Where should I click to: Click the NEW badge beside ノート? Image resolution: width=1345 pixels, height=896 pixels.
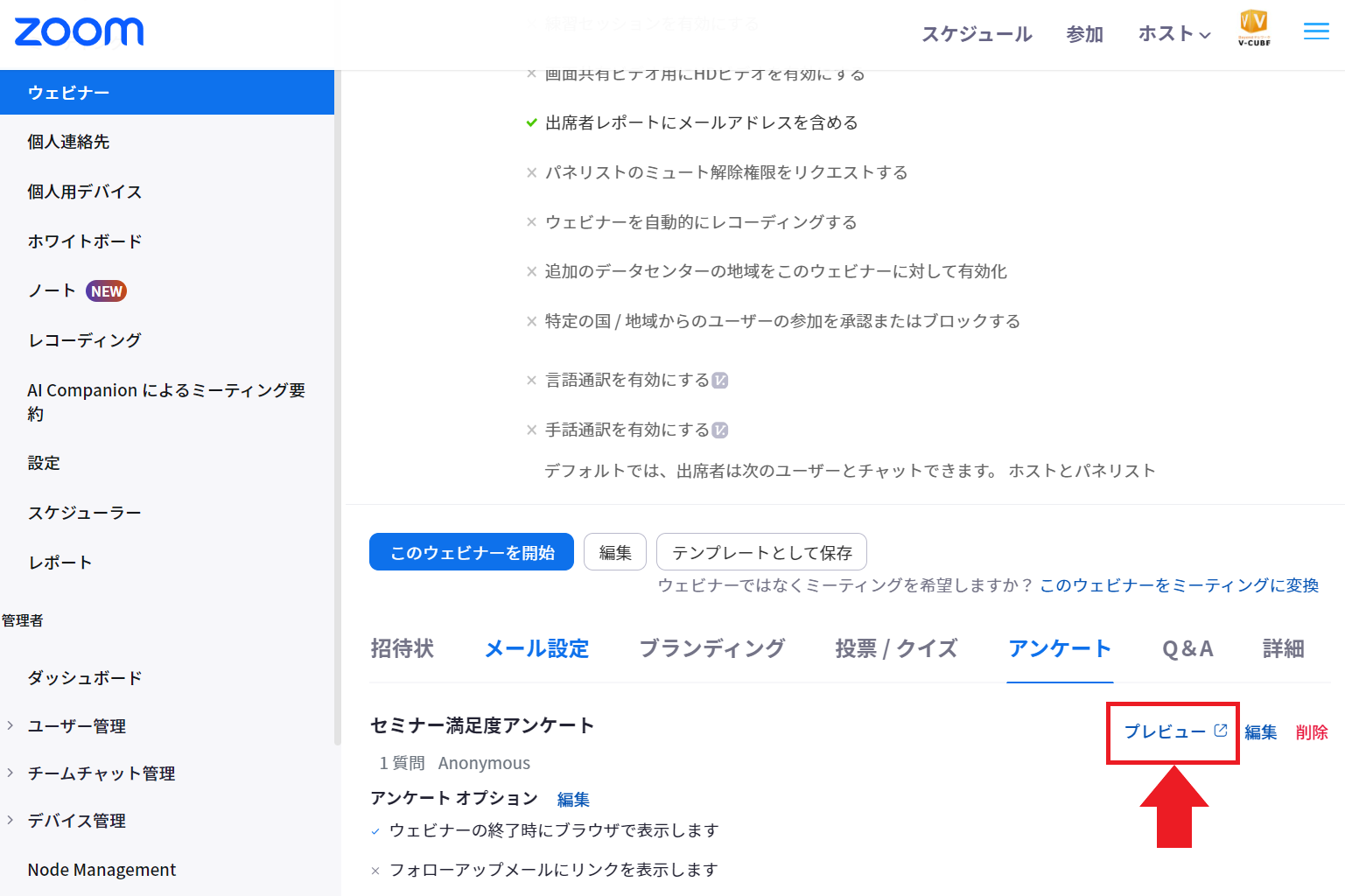tap(107, 291)
